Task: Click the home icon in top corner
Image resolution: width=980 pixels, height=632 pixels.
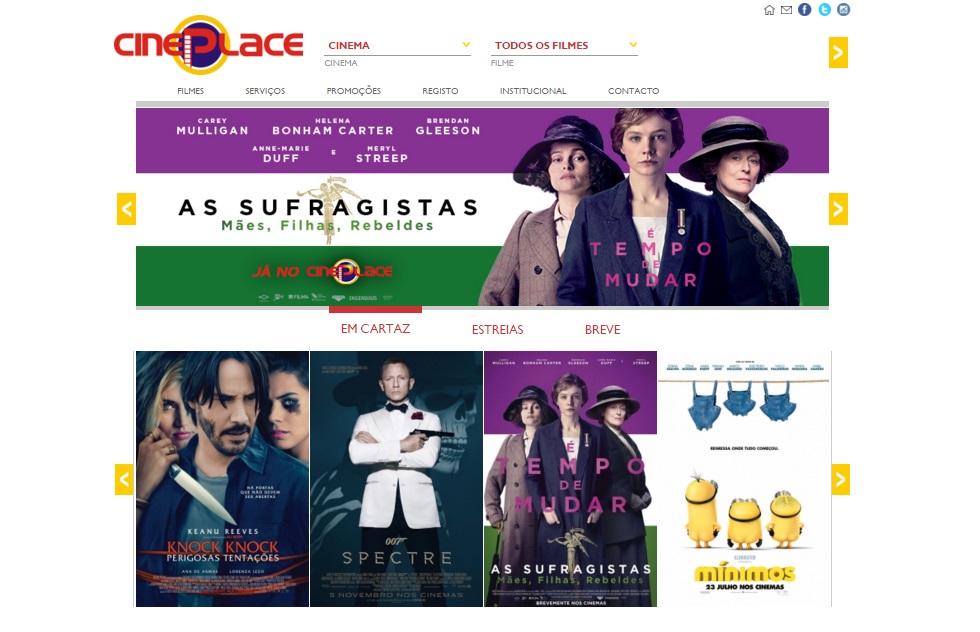Action: click(769, 10)
